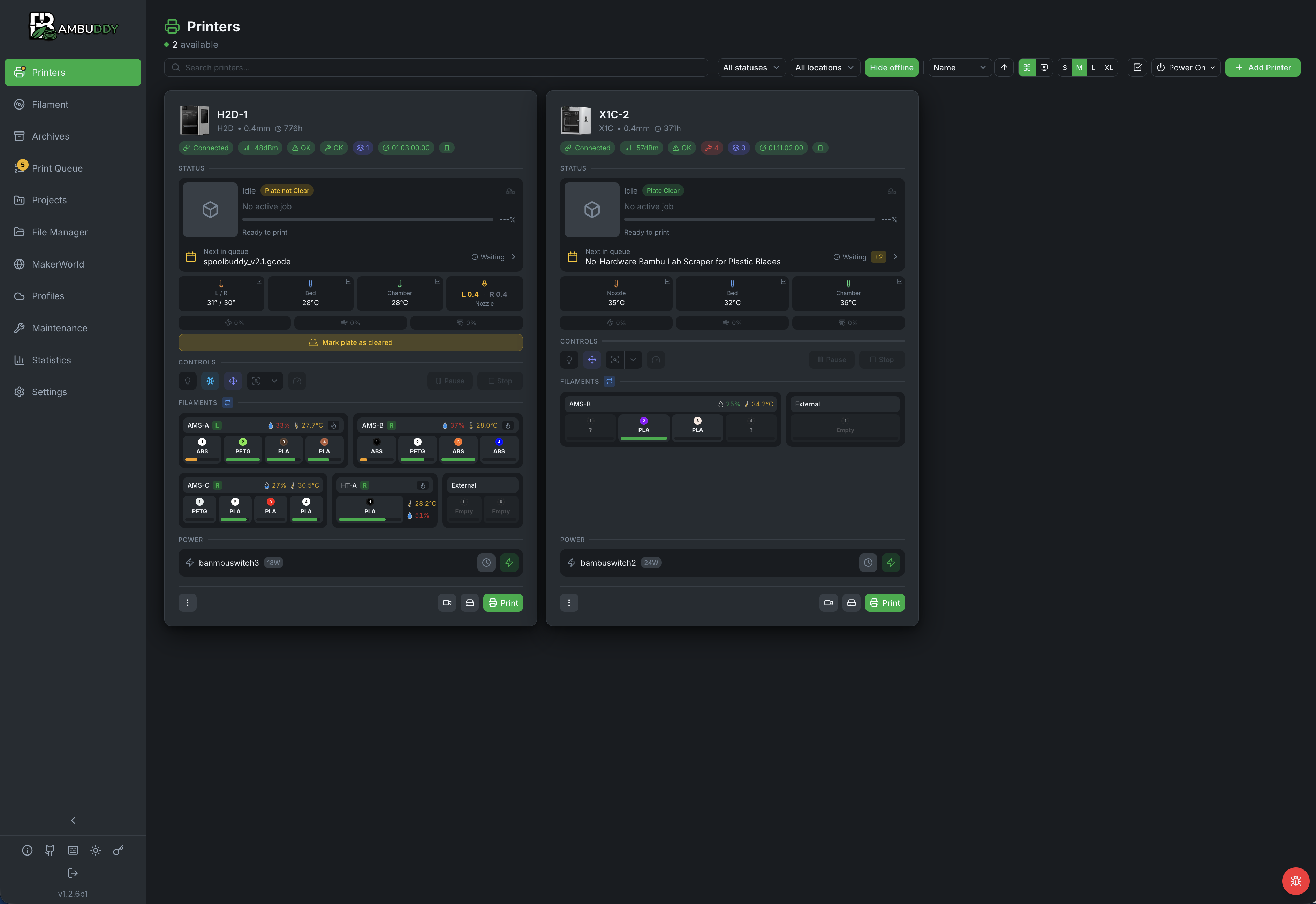This screenshot has height=904, width=1316.
Task: Open H2D-1 bed temperature graph icon
Action: tap(348, 281)
